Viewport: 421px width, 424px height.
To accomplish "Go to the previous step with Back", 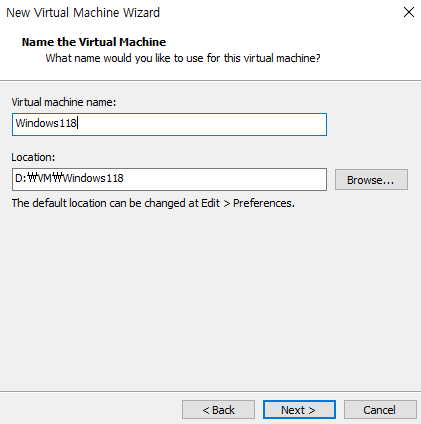I will point(218,410).
